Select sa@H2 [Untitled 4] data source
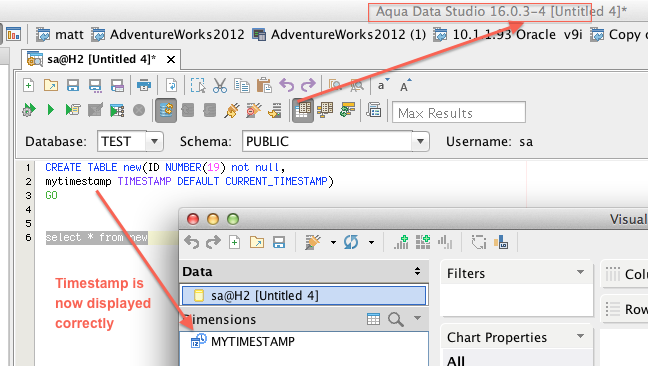 pos(304,296)
